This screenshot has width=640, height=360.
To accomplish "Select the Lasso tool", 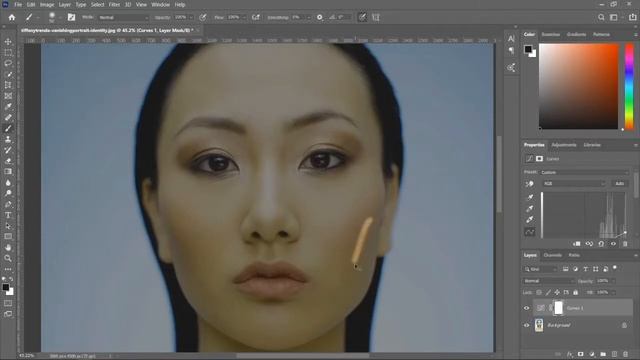I will click(8, 63).
